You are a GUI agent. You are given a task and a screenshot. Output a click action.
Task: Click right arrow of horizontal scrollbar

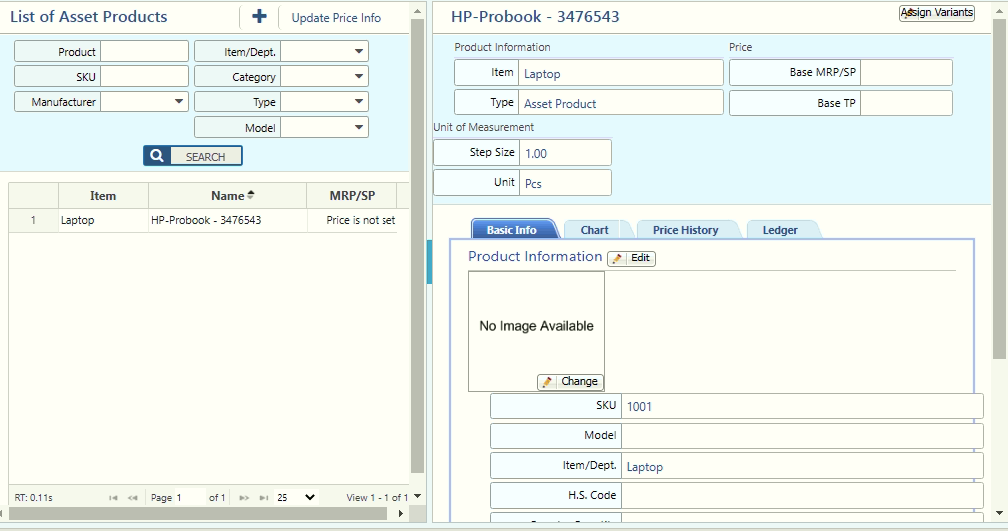[401, 514]
